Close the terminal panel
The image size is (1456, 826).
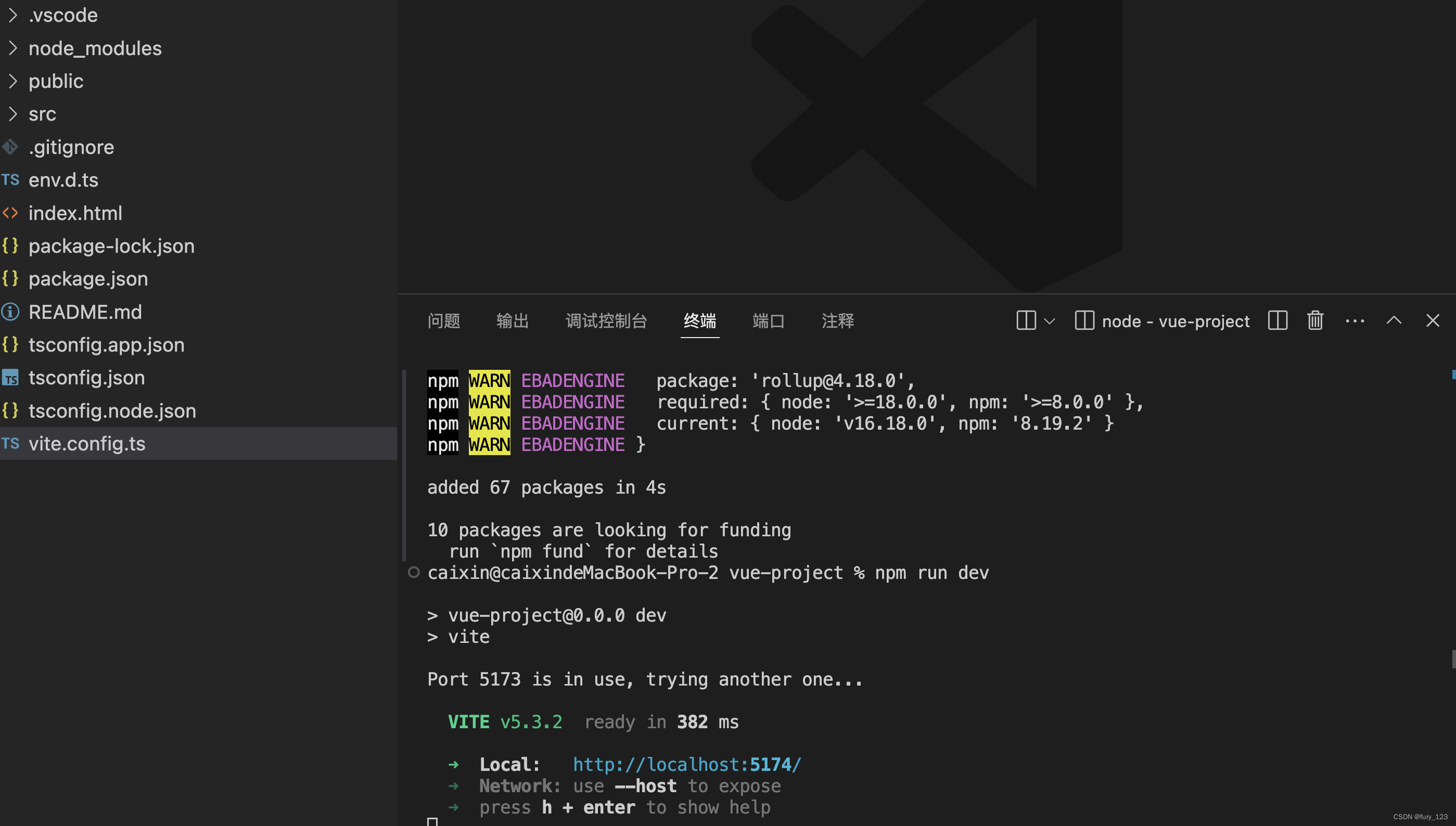[x=1432, y=320]
